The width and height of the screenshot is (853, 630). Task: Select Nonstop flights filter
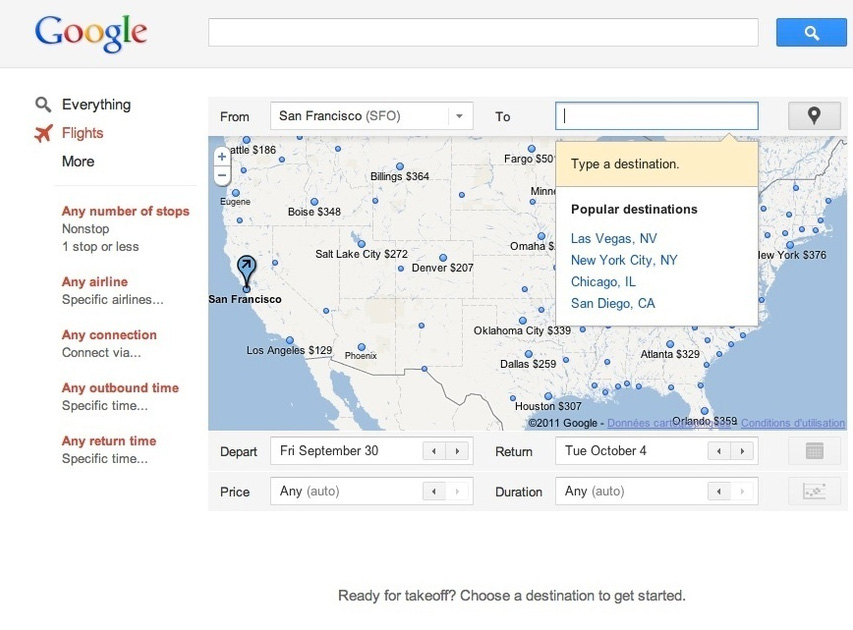click(x=85, y=228)
